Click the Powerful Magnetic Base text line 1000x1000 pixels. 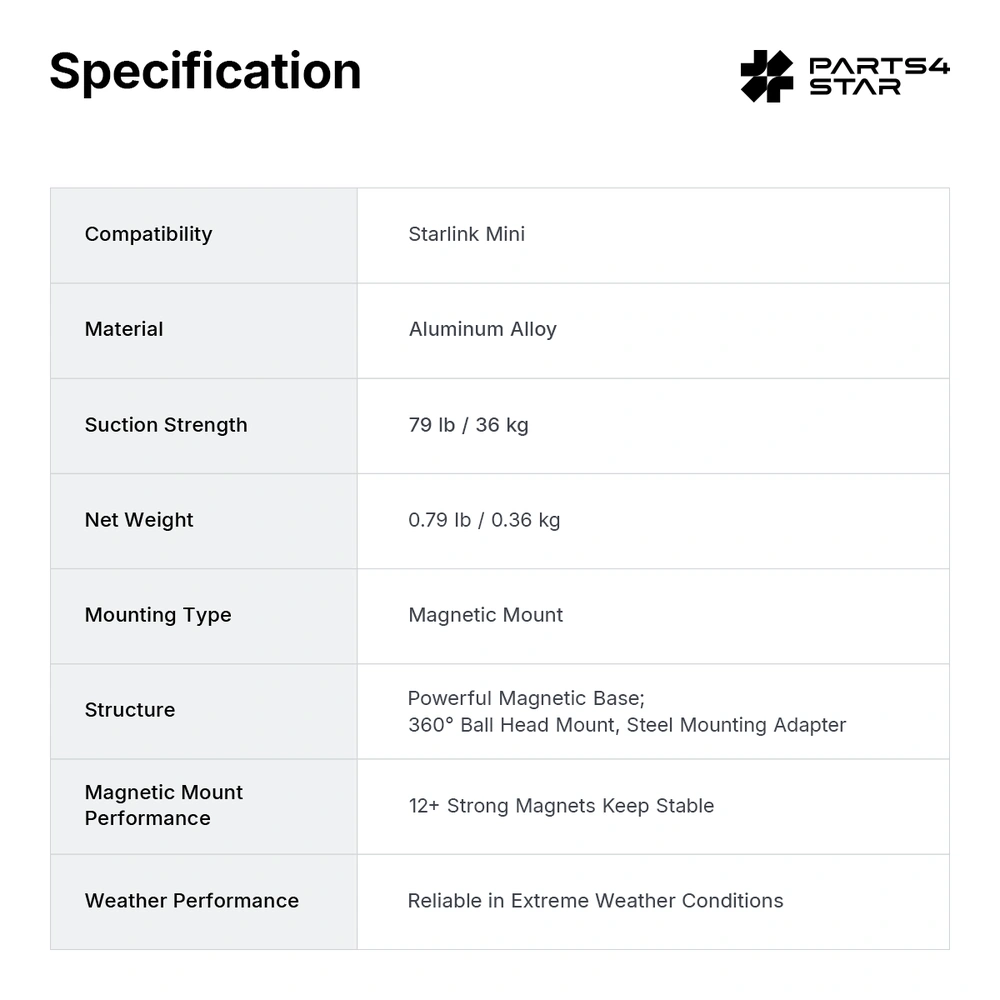tap(526, 698)
